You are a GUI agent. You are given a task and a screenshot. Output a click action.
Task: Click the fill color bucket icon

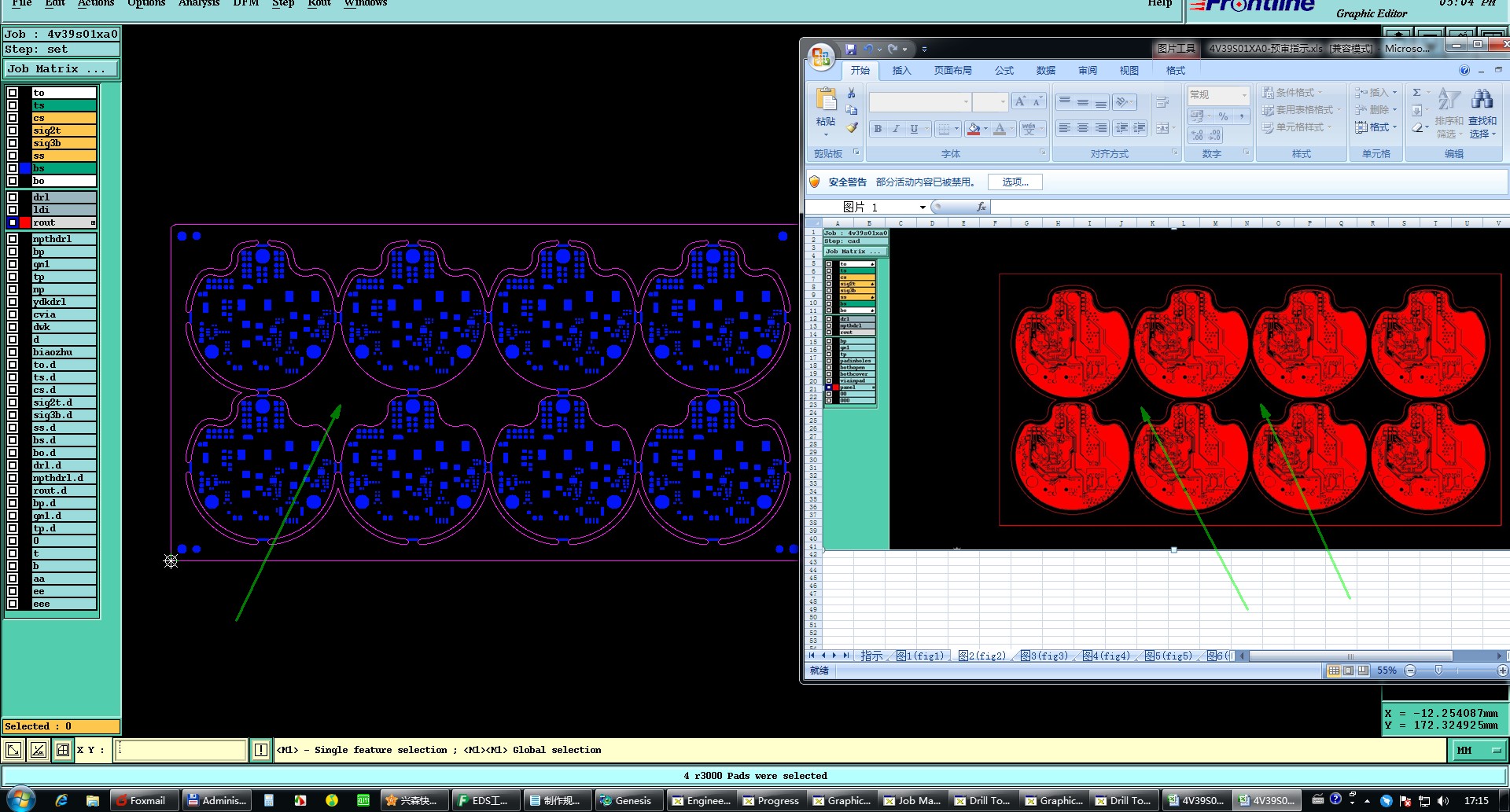coord(974,129)
